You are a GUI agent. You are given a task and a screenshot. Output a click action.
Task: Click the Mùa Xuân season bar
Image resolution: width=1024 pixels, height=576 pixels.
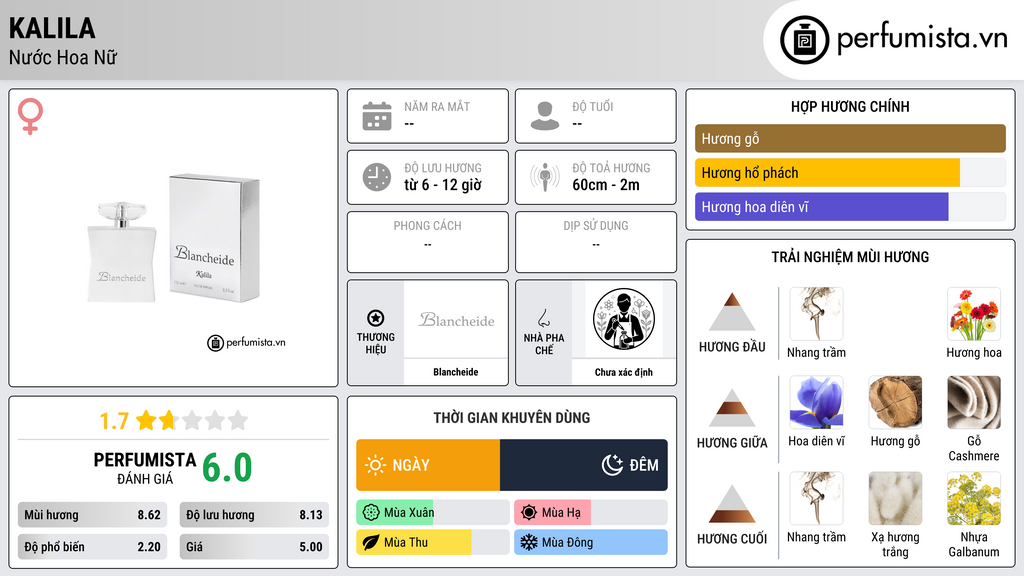pos(433,513)
